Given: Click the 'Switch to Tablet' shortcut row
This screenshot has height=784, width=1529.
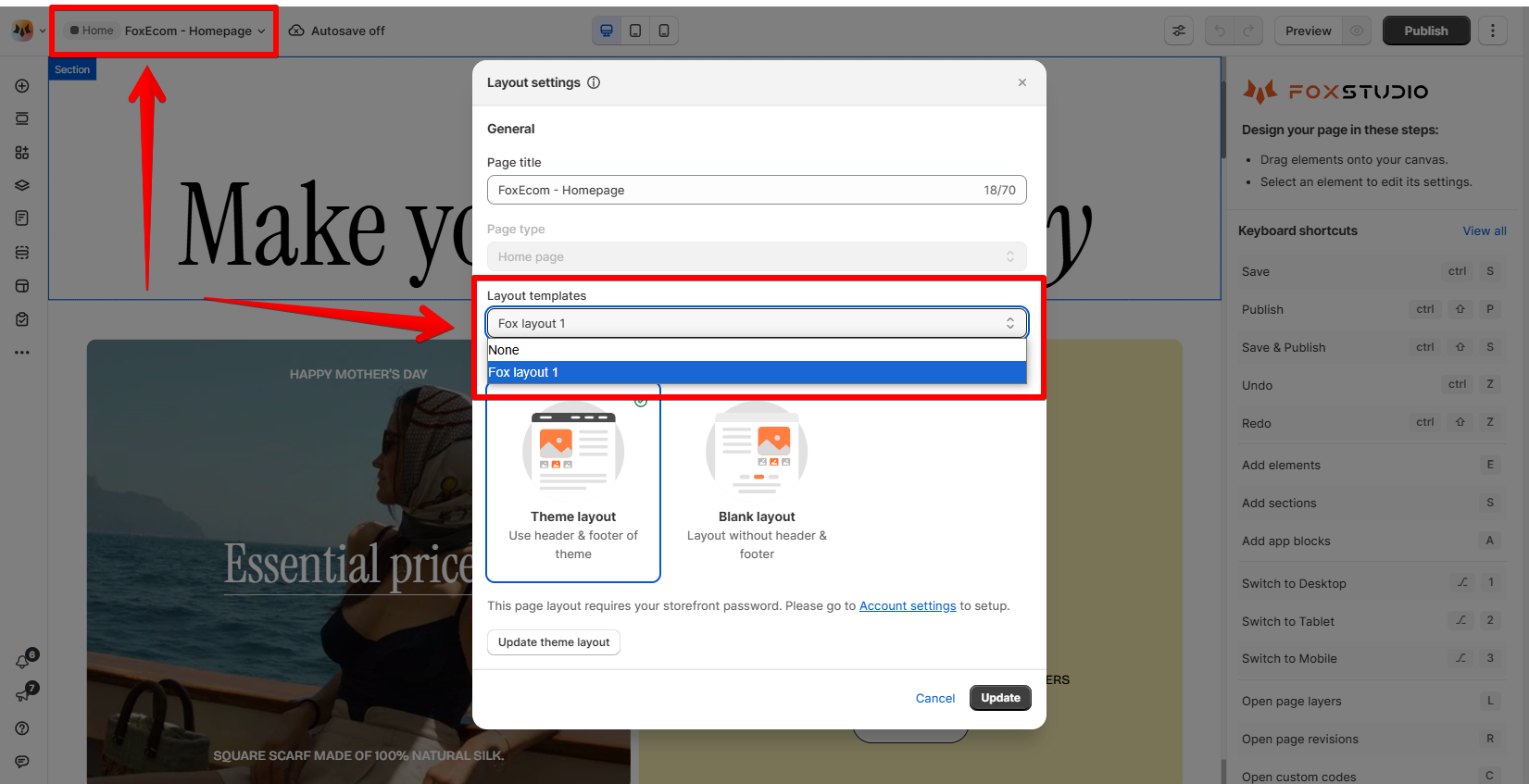Looking at the screenshot, I should coord(1372,621).
